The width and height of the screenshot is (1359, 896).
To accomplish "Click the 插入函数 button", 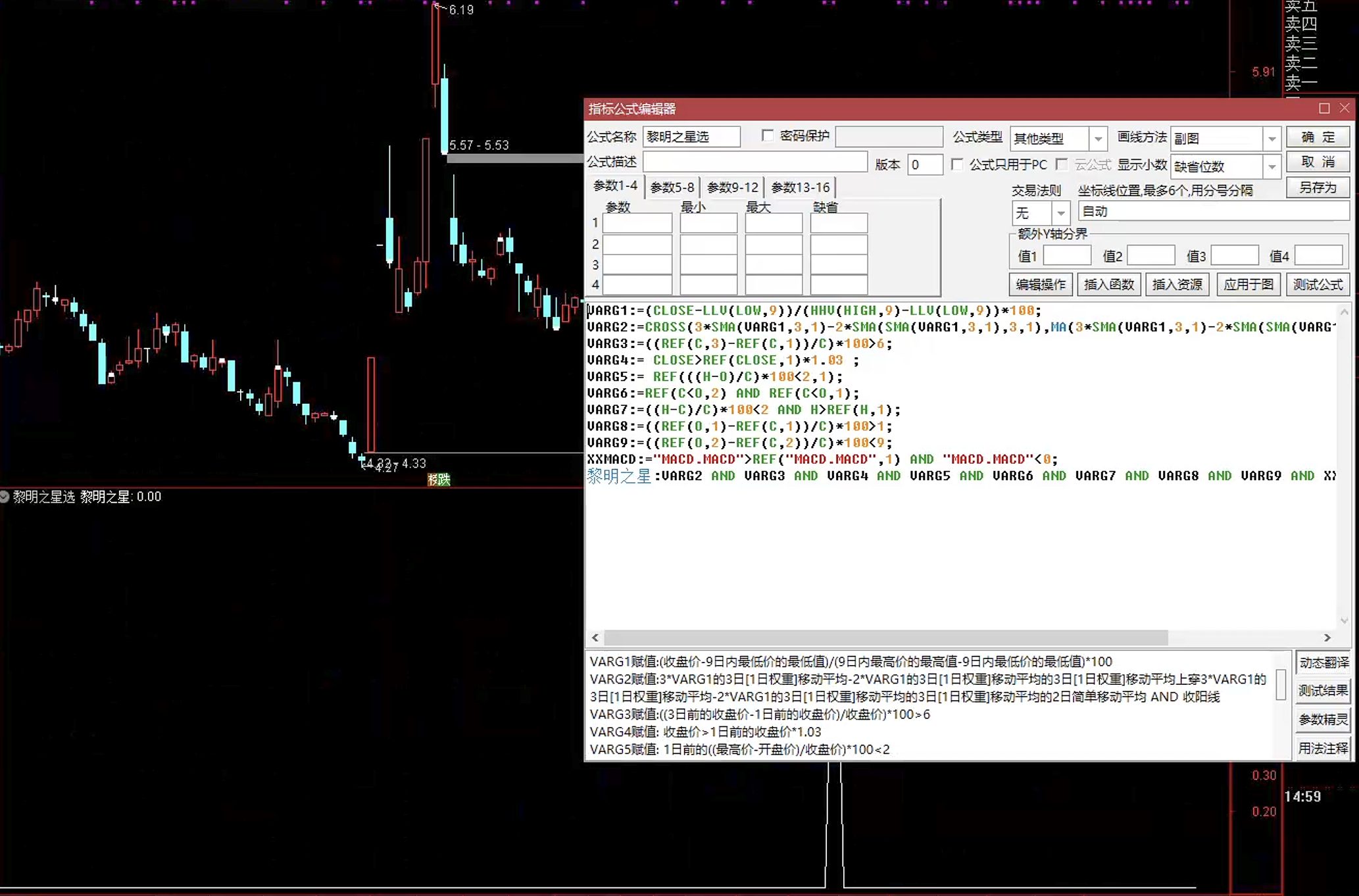I will tap(1109, 284).
